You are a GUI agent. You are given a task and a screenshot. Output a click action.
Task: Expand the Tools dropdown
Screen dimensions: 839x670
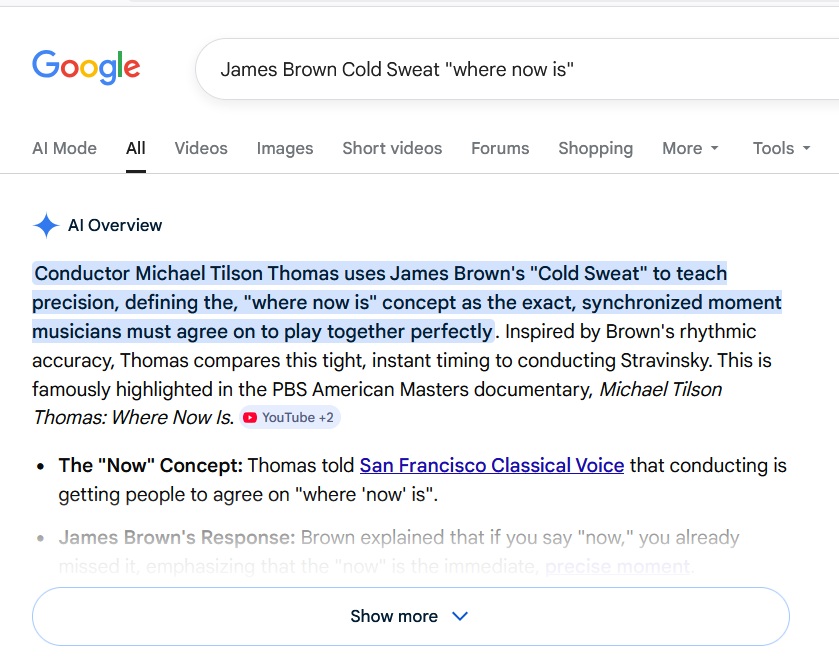[x=782, y=148]
